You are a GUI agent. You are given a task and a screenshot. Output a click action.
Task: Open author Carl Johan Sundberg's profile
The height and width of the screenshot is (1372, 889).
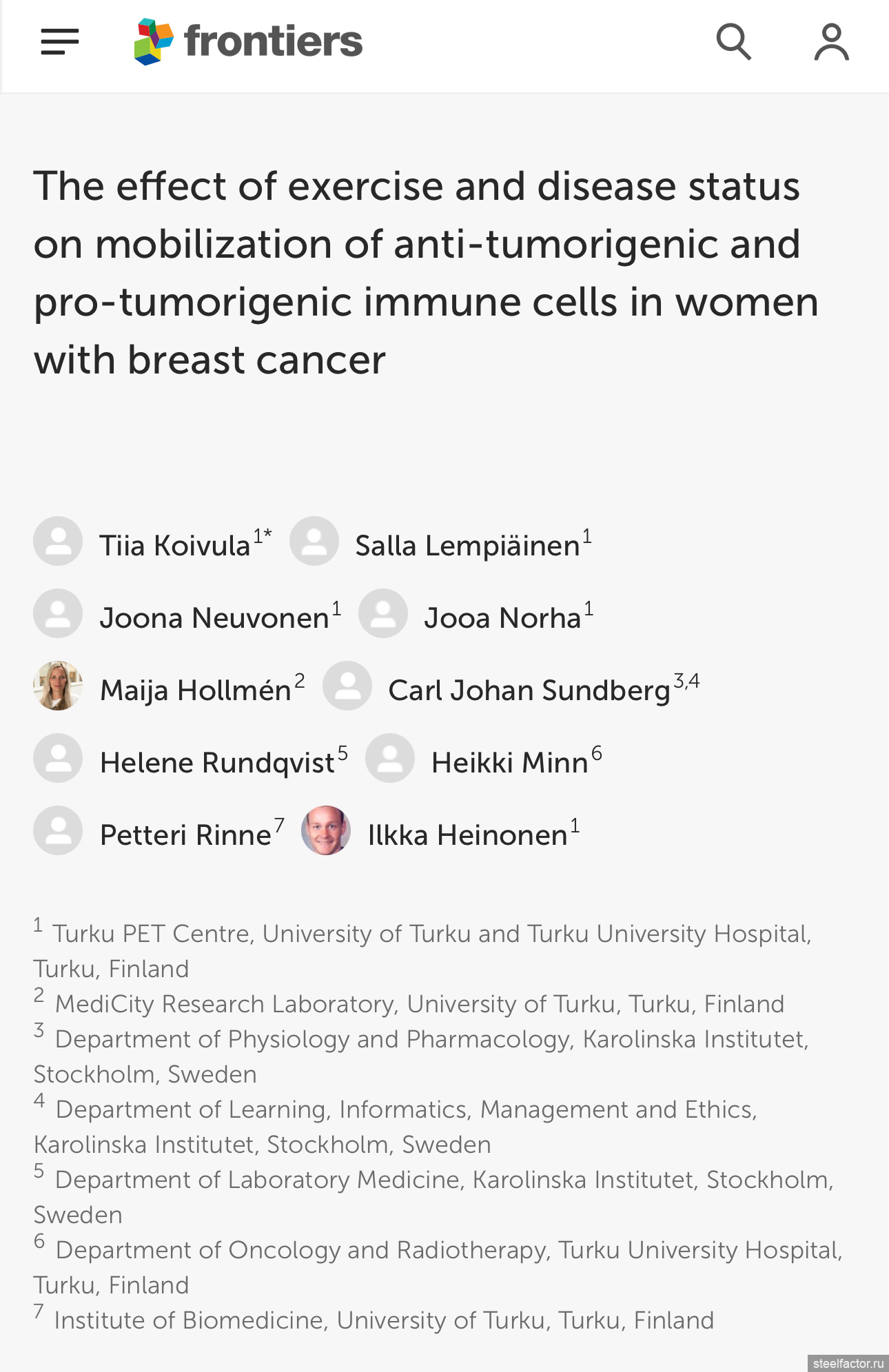529,690
